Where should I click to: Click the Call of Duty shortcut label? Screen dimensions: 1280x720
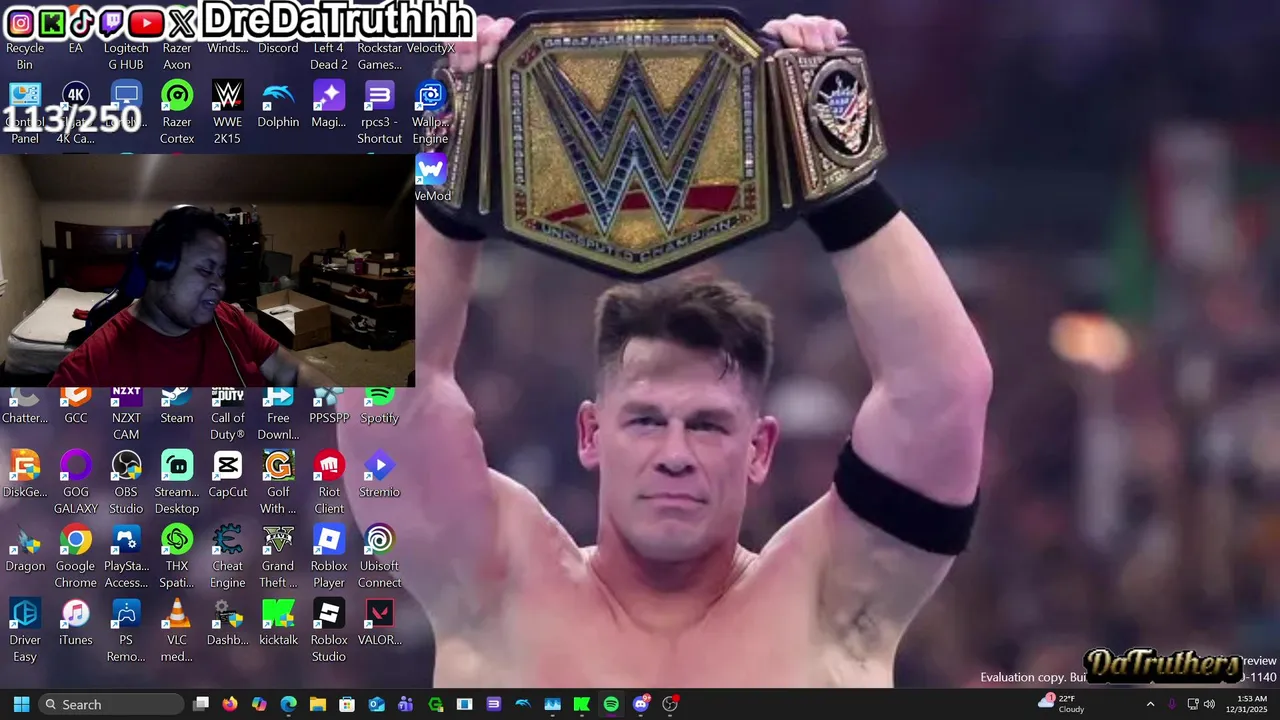pos(228,426)
